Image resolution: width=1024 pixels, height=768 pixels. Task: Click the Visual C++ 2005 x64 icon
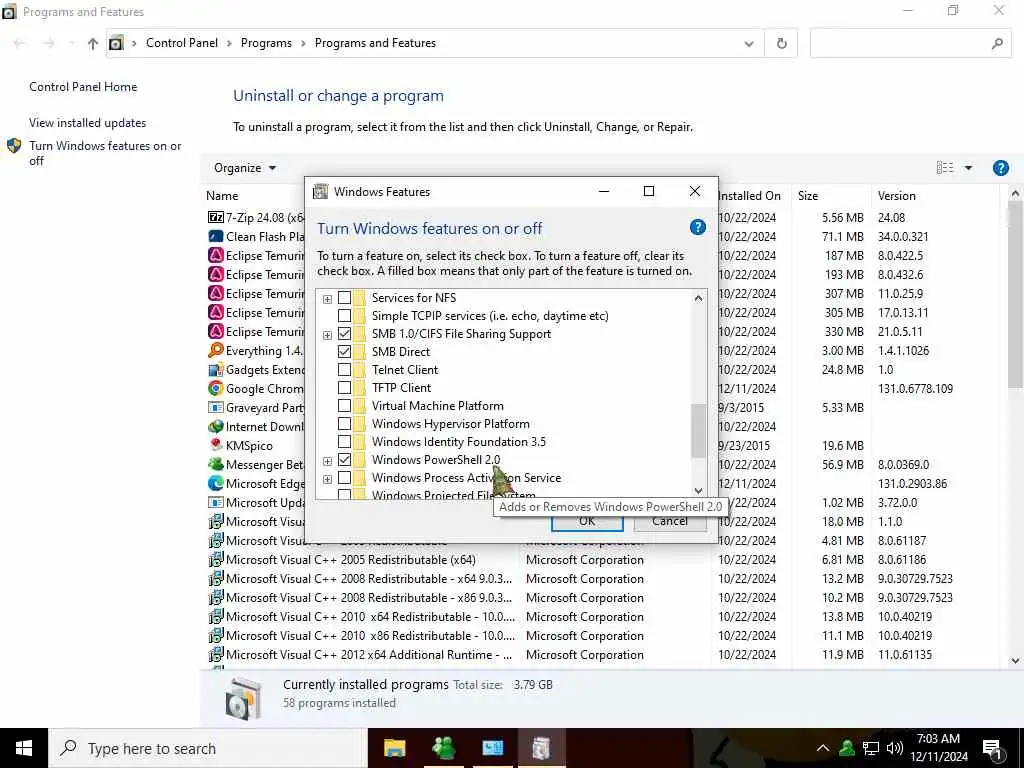pos(216,560)
